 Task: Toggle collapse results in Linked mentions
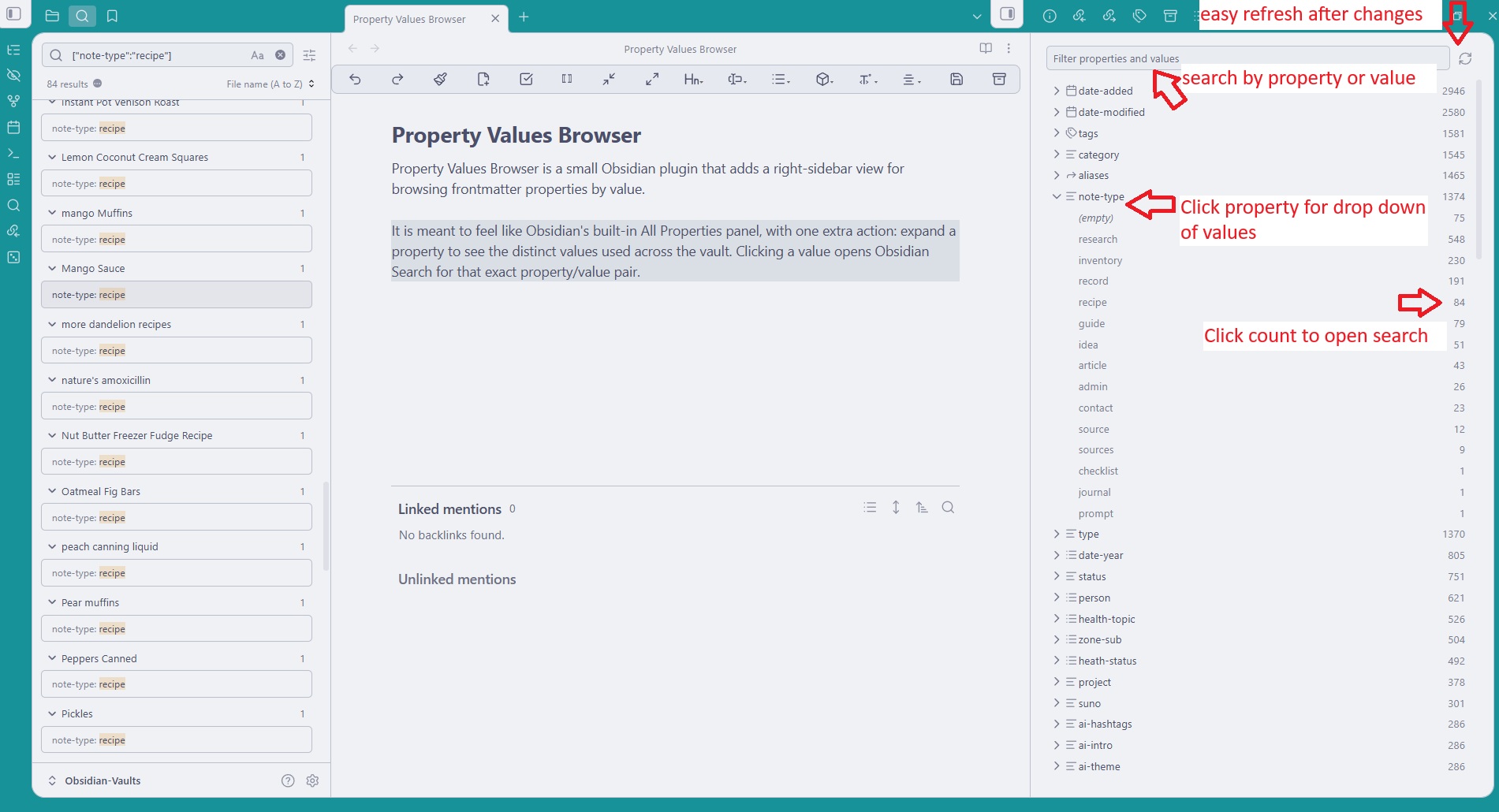point(870,508)
